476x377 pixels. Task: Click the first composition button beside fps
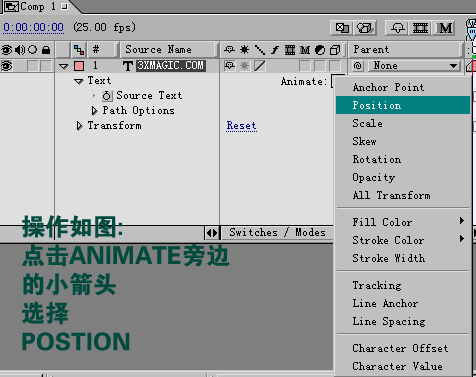[x=342, y=28]
